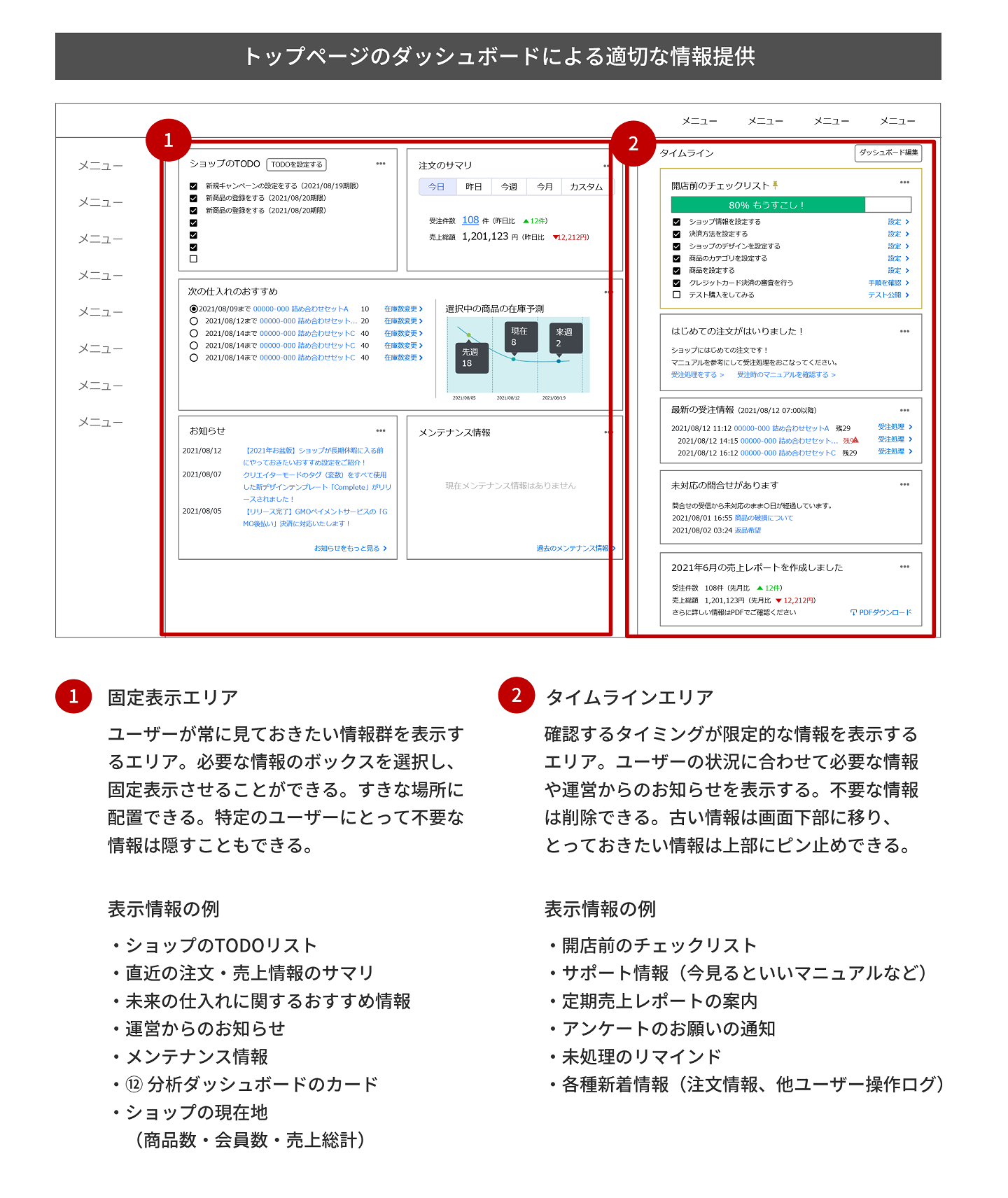Open the リリース完了 GMOペイメント news link

(x=315, y=517)
